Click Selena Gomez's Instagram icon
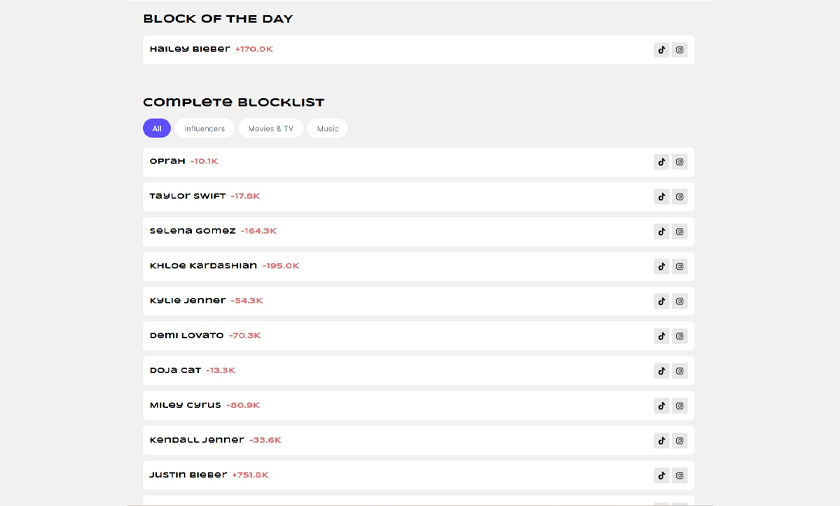Screen dimensions: 840x506 point(679,232)
